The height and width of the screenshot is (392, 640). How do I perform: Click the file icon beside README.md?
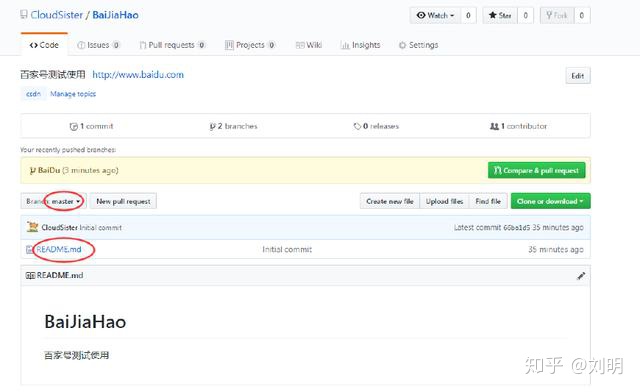pos(29,249)
